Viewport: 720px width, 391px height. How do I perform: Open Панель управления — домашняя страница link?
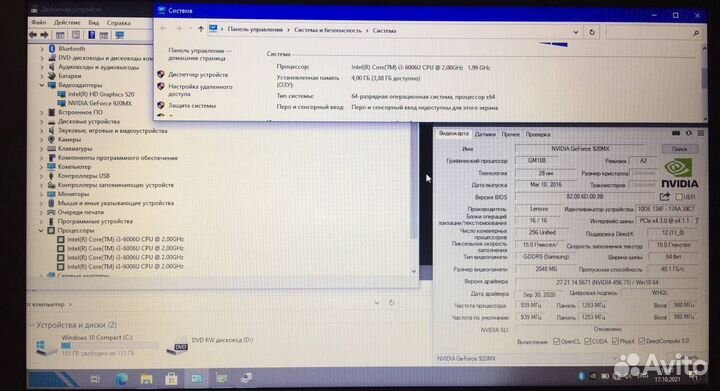200,54
